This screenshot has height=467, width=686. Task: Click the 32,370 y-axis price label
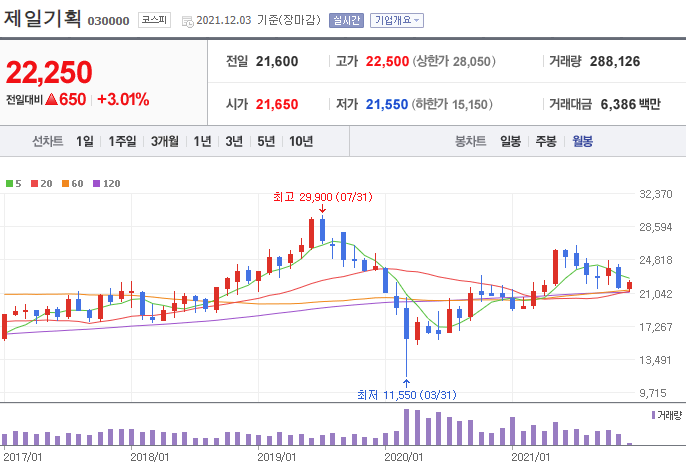(x=656, y=194)
